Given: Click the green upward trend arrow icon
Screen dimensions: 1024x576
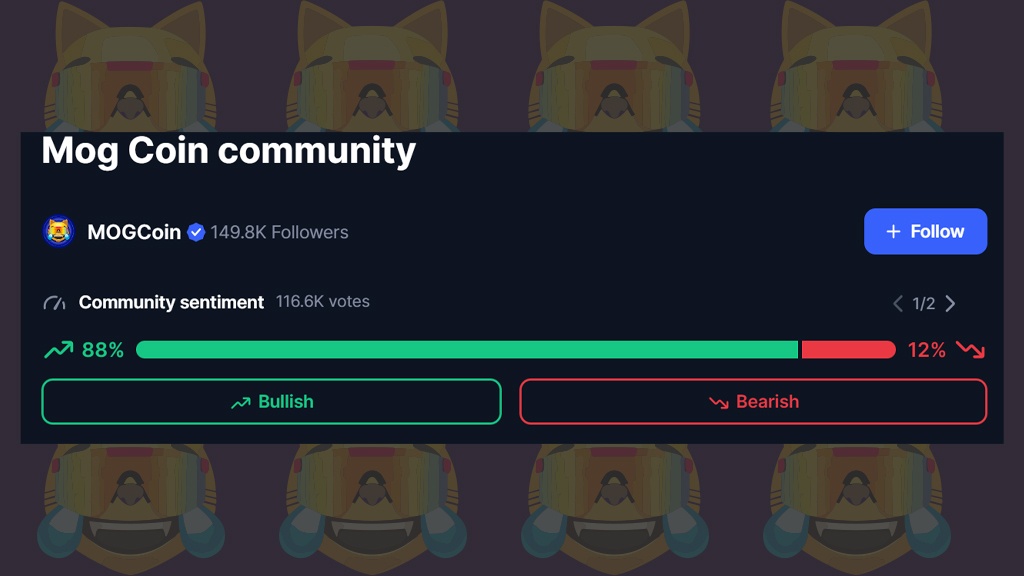Looking at the screenshot, I should (58, 350).
